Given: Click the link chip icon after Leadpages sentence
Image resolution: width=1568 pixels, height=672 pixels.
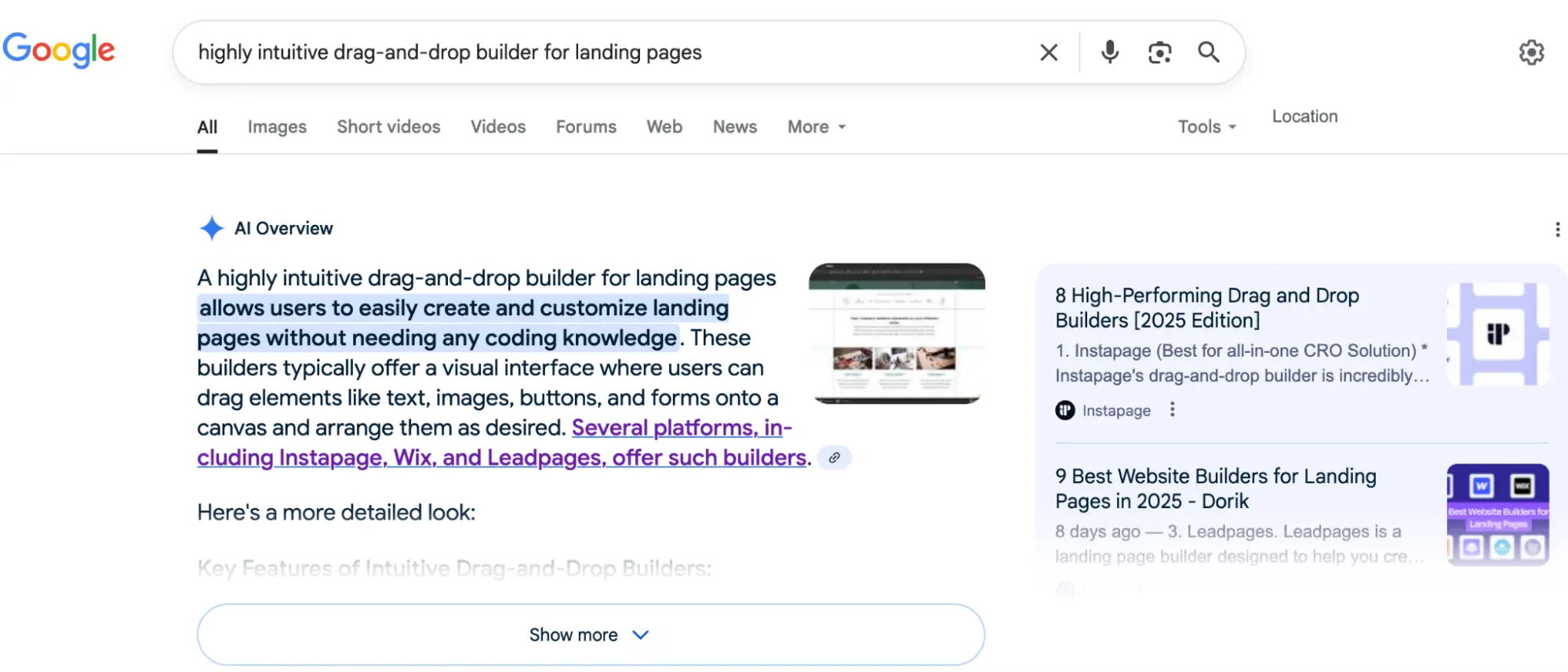Looking at the screenshot, I should coord(835,458).
